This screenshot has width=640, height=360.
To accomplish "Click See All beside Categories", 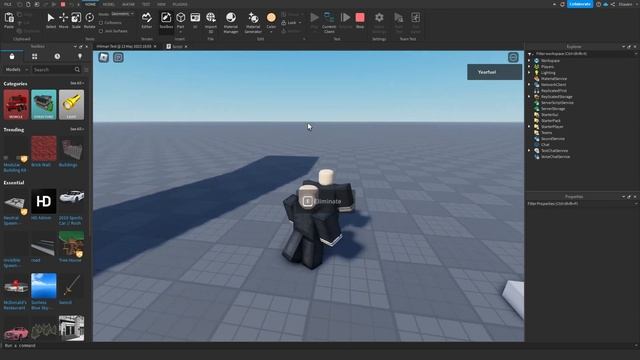I will click(77, 83).
